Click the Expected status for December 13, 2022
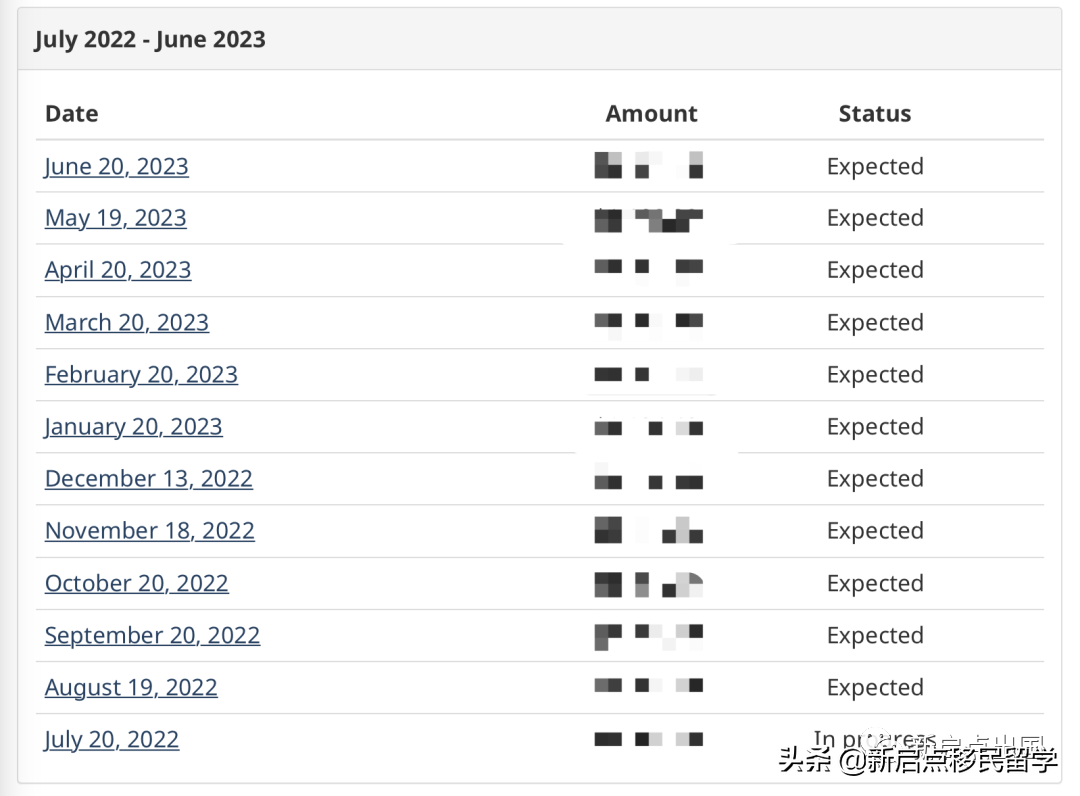The width and height of the screenshot is (1080, 796). coord(874,478)
